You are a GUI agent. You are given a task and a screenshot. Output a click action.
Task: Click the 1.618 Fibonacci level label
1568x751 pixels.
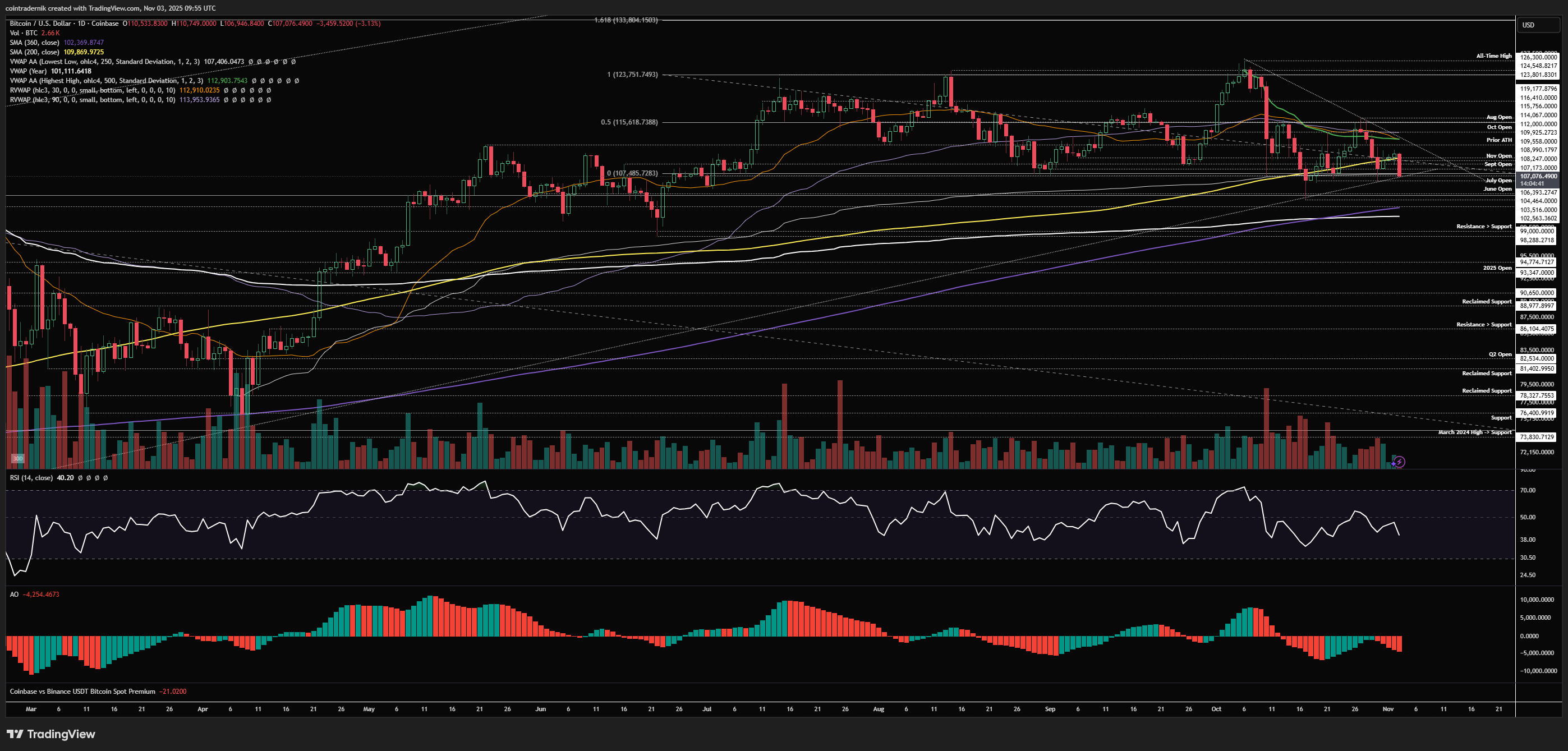tap(625, 20)
